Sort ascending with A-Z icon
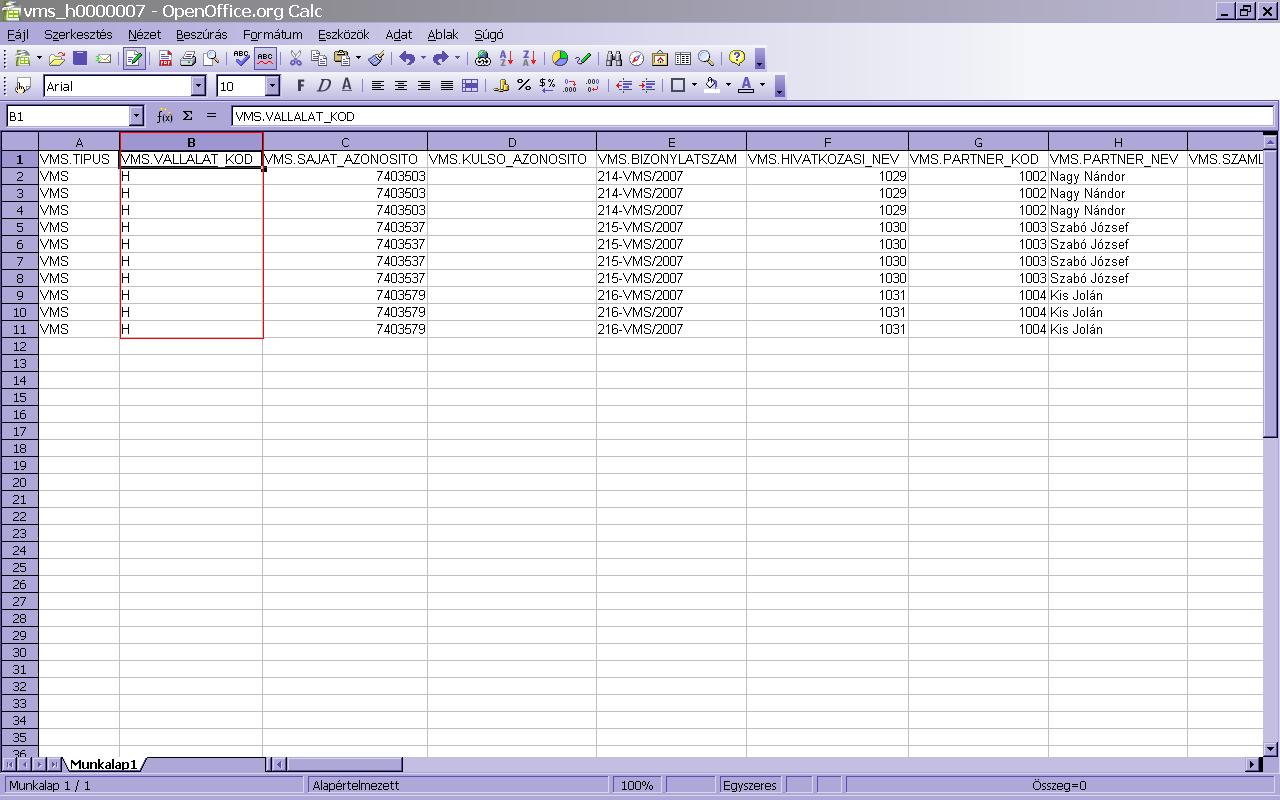The image size is (1280, 800). (x=506, y=59)
